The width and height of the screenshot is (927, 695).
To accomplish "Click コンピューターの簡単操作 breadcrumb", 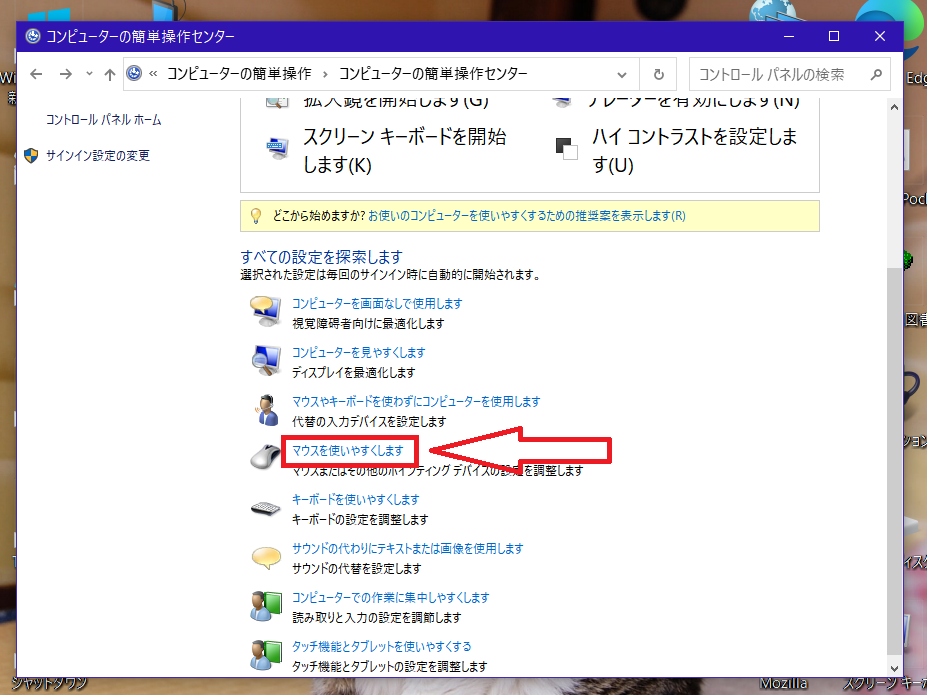I will pos(239,74).
